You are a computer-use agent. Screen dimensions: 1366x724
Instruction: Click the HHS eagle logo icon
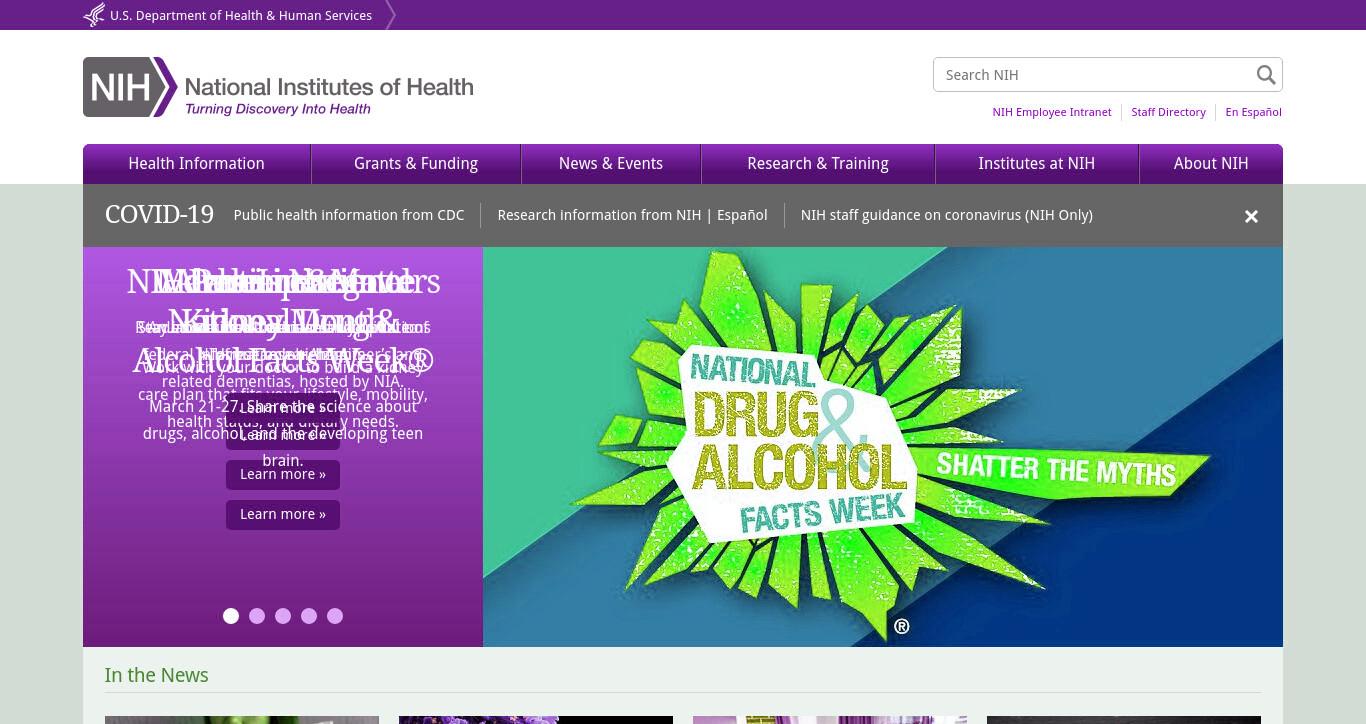tap(94, 15)
